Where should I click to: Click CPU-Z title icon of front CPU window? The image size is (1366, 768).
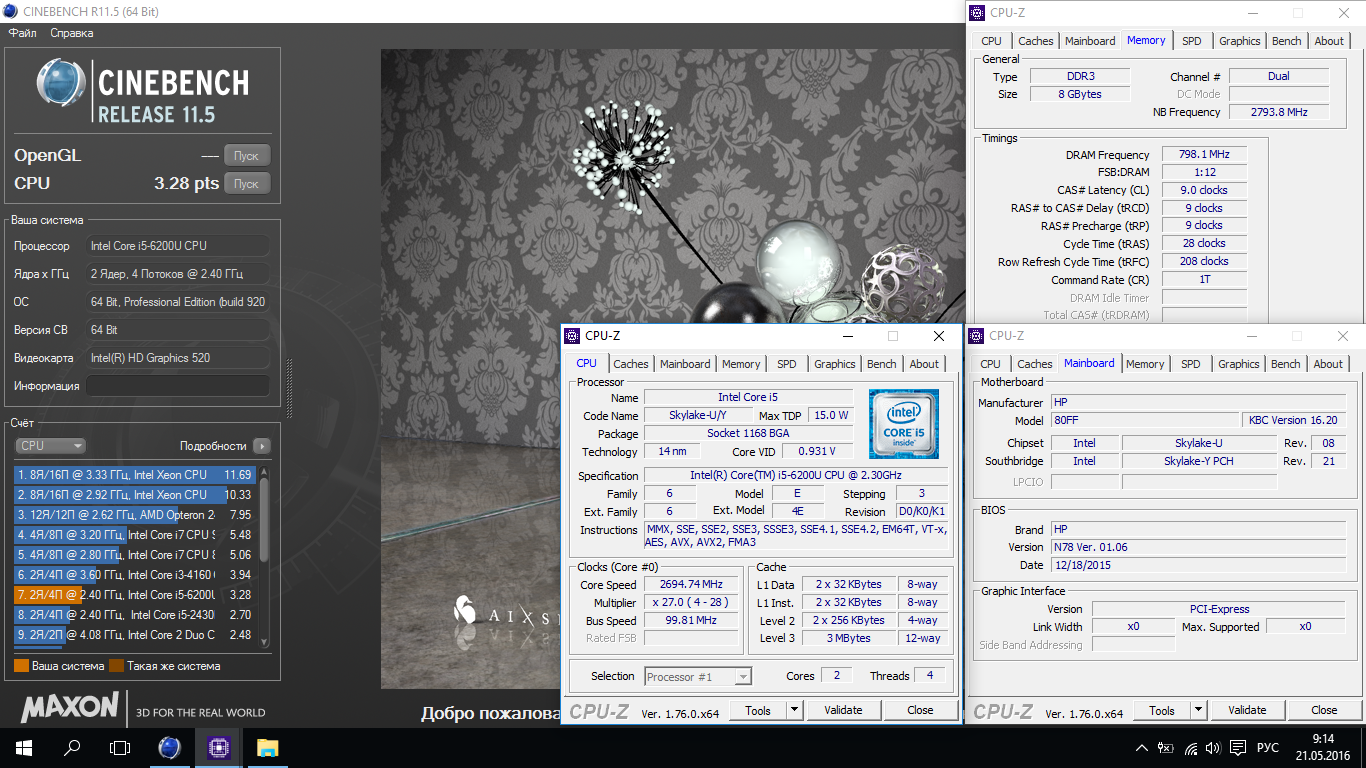[x=573, y=336]
